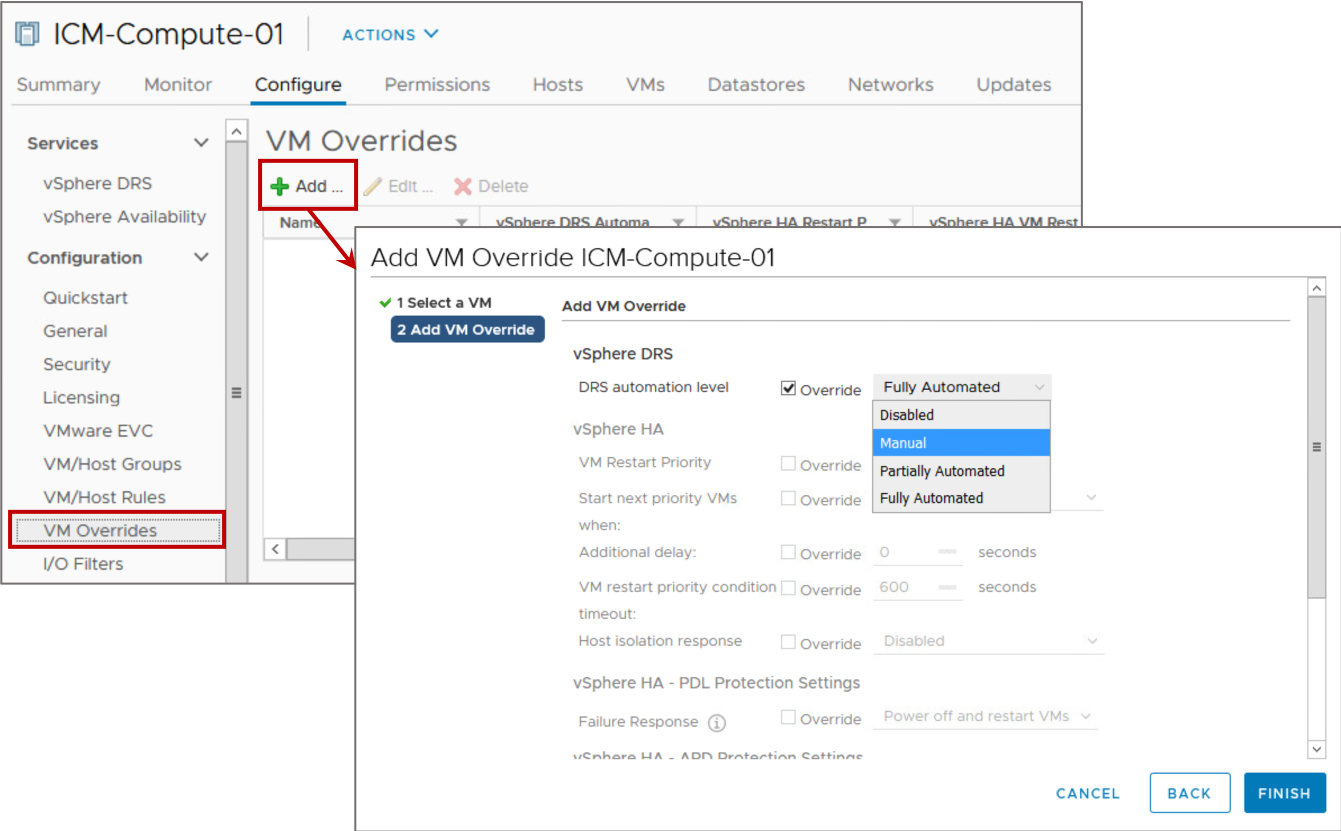Choose Fully Automated in the DRS list

[x=962, y=498]
